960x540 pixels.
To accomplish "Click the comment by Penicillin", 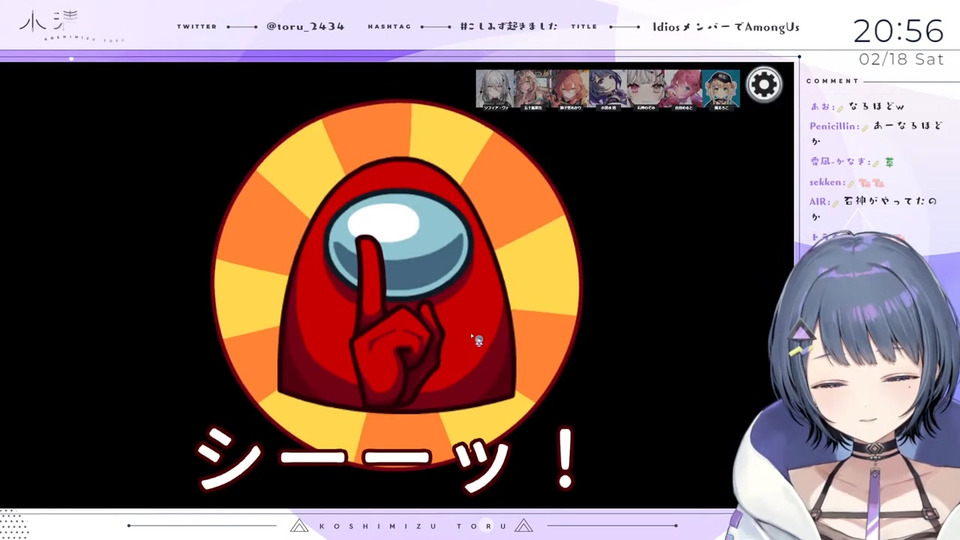I will [877, 133].
